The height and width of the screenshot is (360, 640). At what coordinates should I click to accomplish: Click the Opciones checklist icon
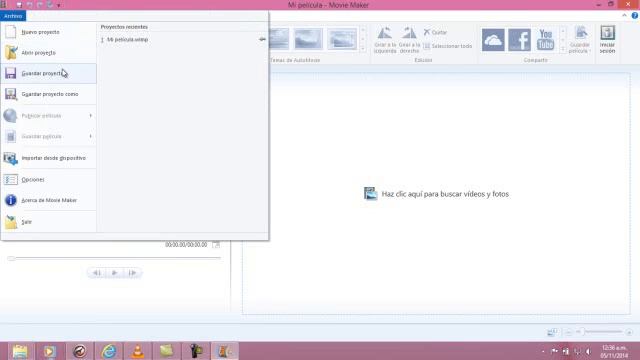click(11, 180)
